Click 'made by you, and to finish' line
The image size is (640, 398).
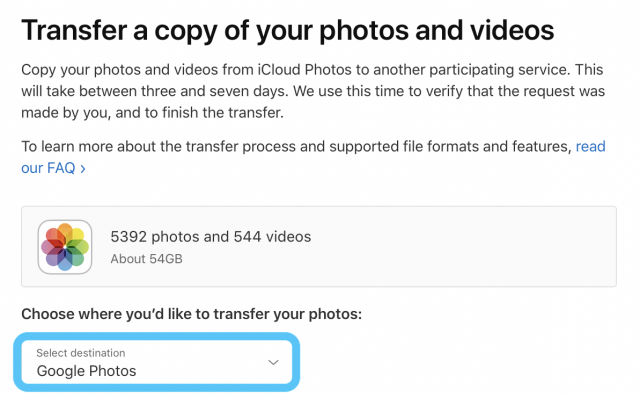click(152, 113)
